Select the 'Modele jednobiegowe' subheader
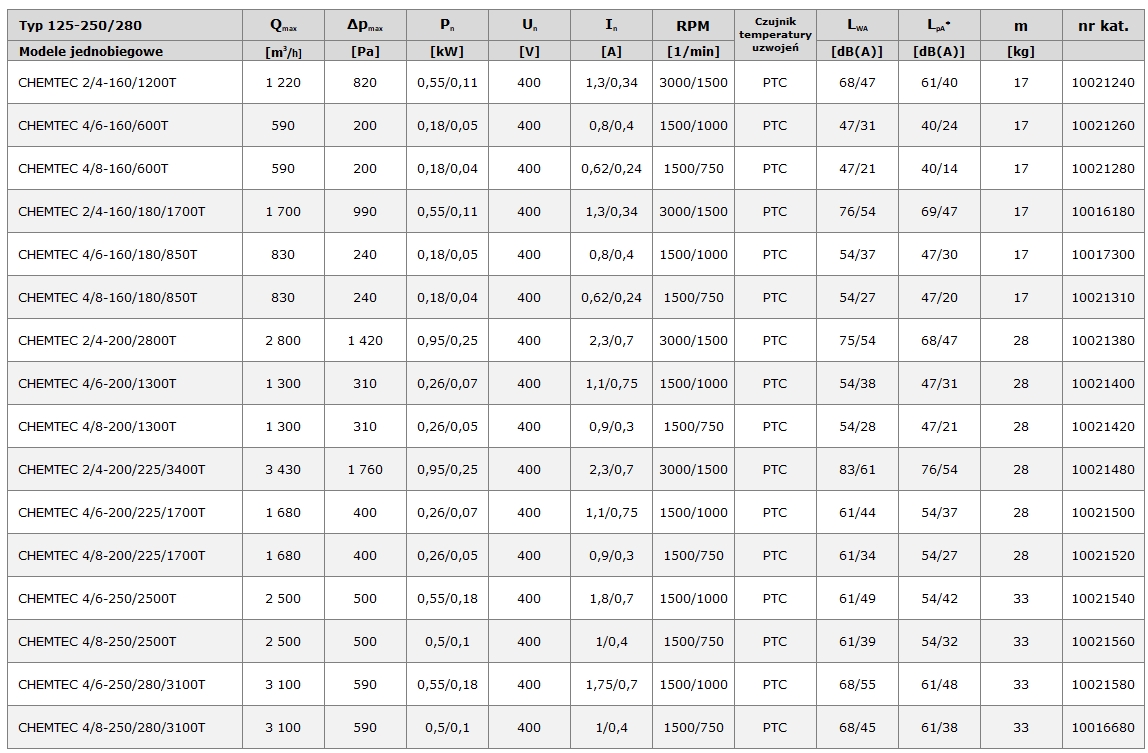The width and height of the screenshot is (1148, 753). tap(90, 51)
